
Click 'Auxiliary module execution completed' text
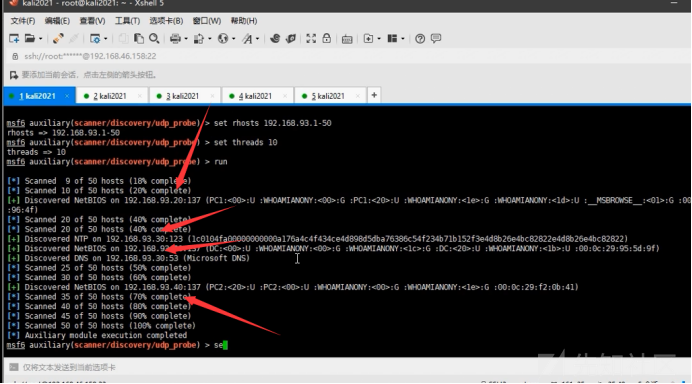pos(106,335)
